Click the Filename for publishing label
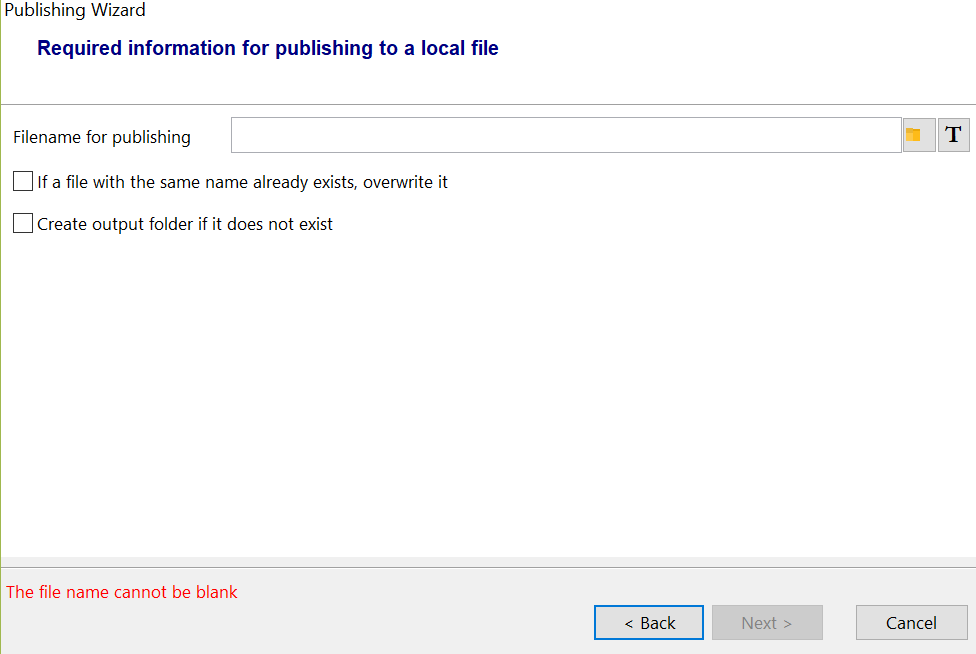 pyautogui.click(x=102, y=137)
